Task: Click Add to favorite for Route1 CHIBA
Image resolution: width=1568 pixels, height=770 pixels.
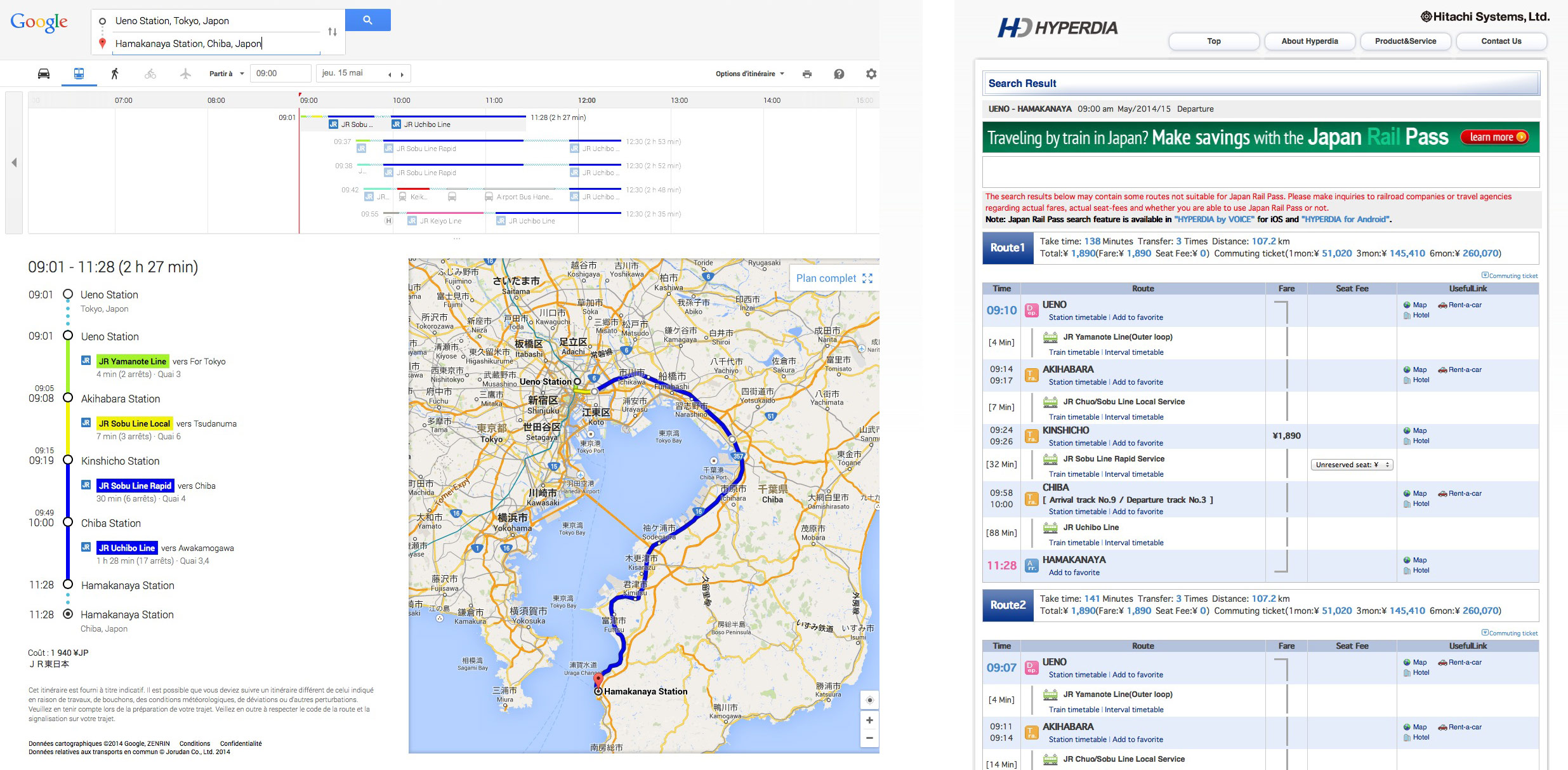Action: [x=1138, y=512]
